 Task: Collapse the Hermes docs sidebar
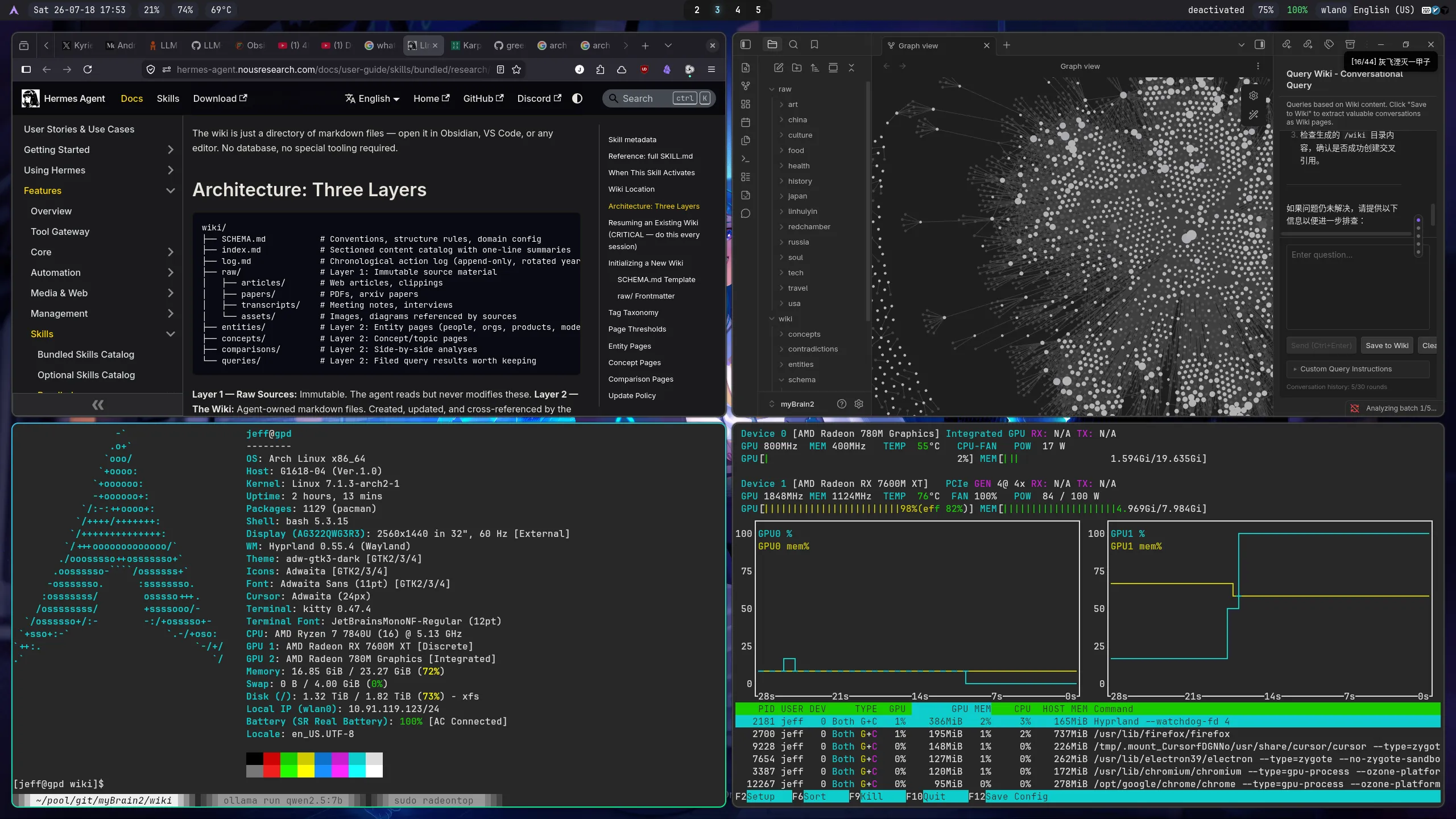coord(98,405)
